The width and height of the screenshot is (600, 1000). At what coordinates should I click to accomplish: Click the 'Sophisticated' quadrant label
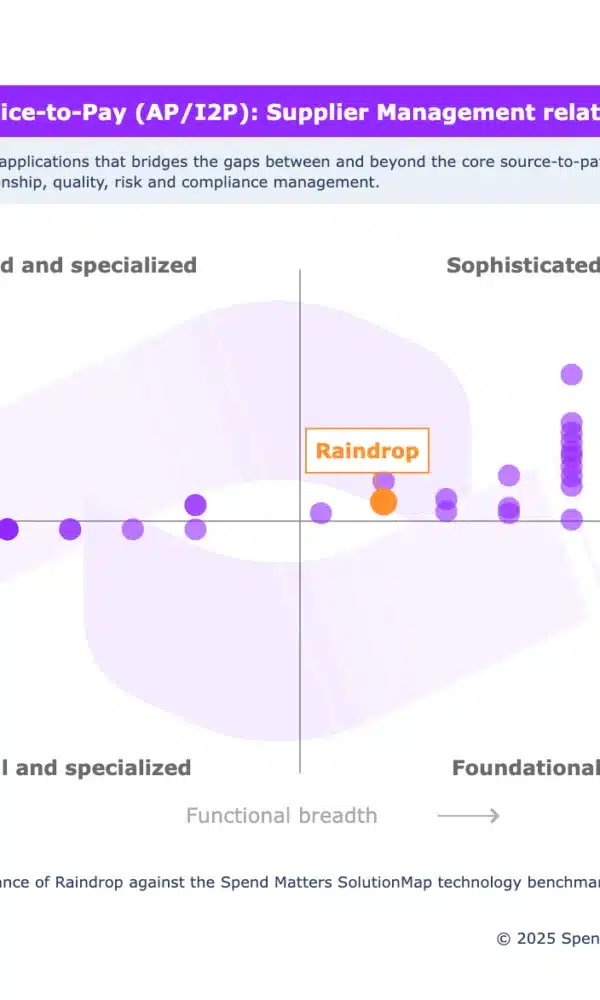(523, 265)
